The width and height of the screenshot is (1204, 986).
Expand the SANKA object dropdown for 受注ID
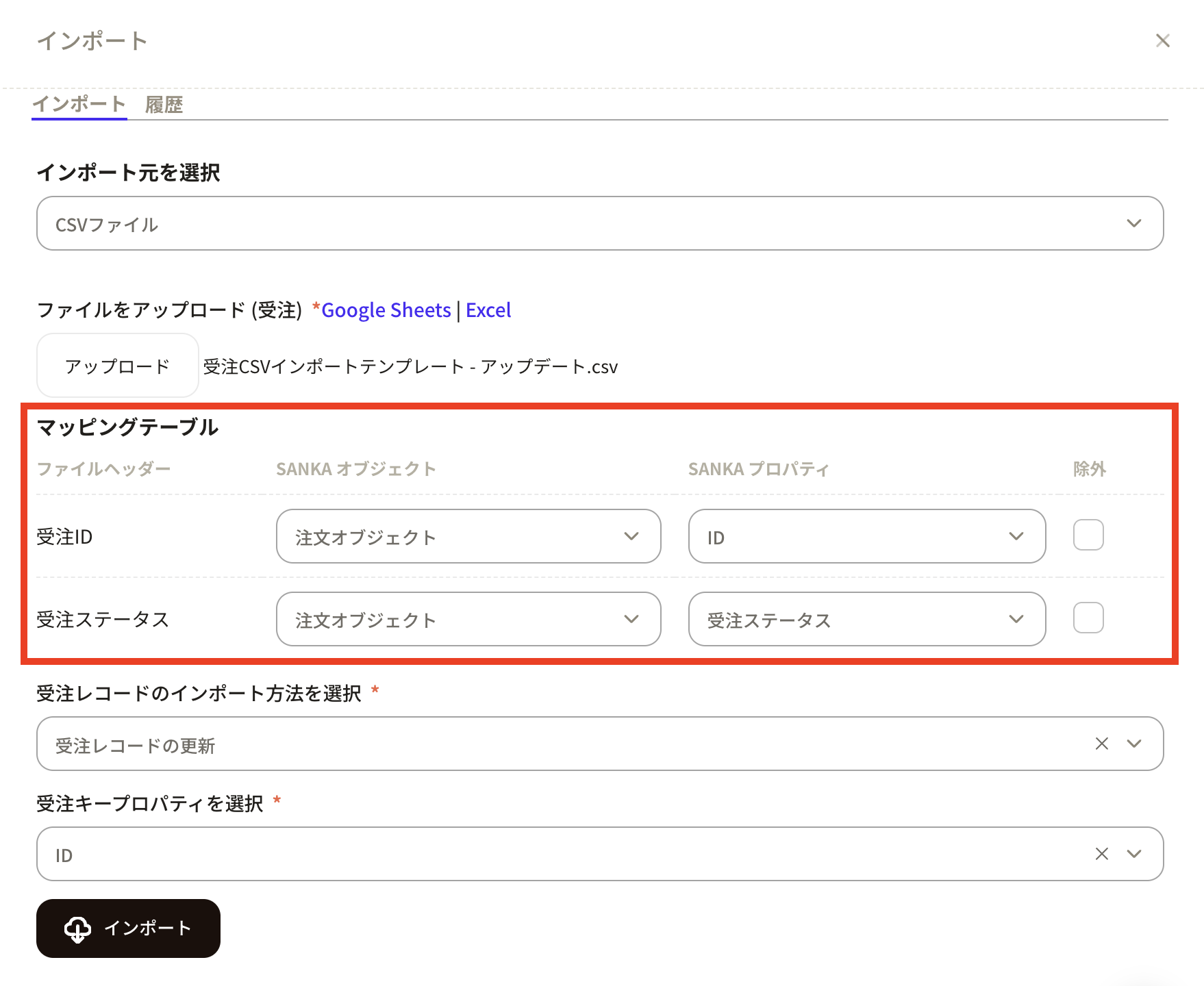(468, 536)
